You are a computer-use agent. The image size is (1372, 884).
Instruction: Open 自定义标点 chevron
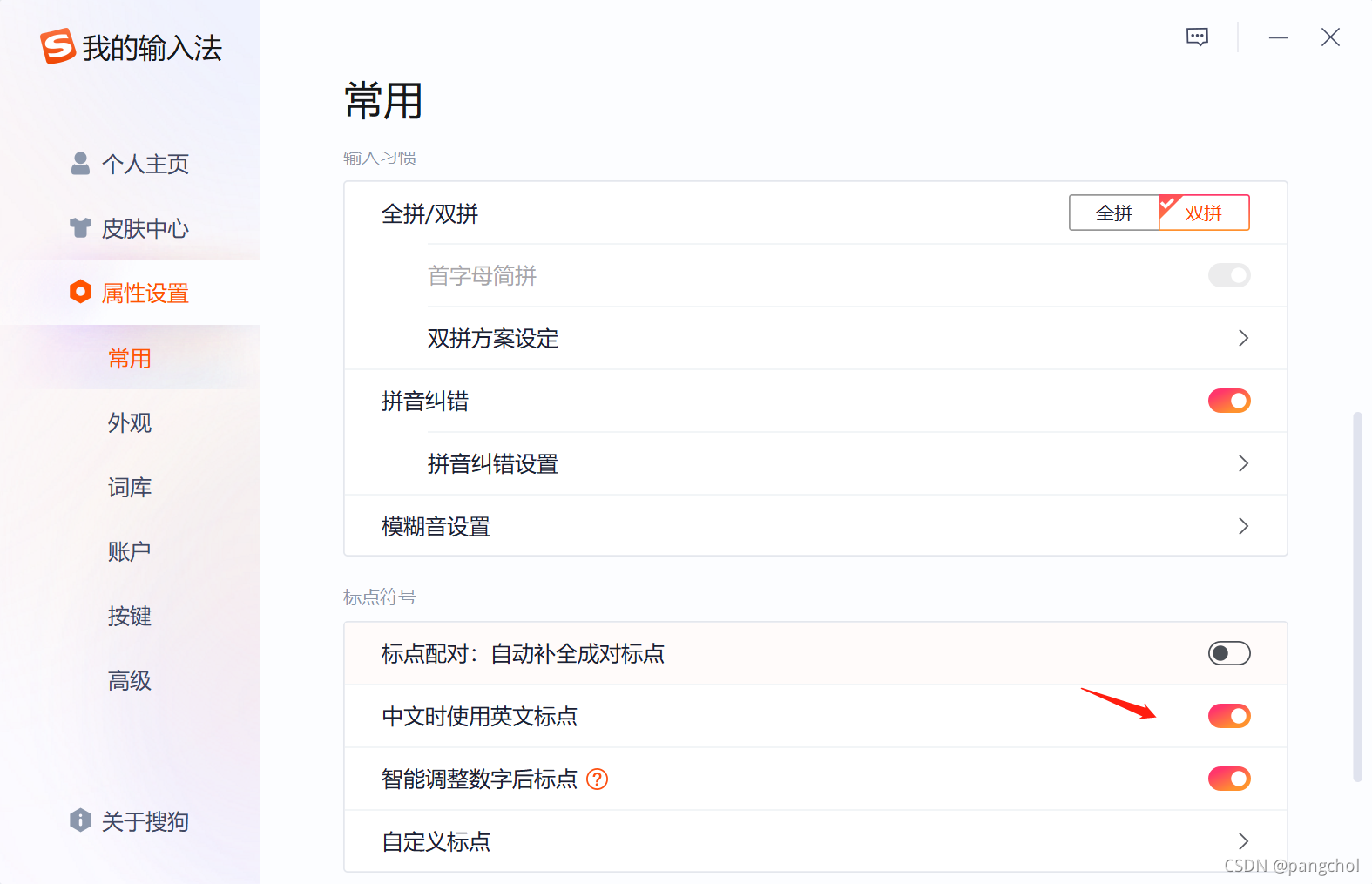(1243, 841)
